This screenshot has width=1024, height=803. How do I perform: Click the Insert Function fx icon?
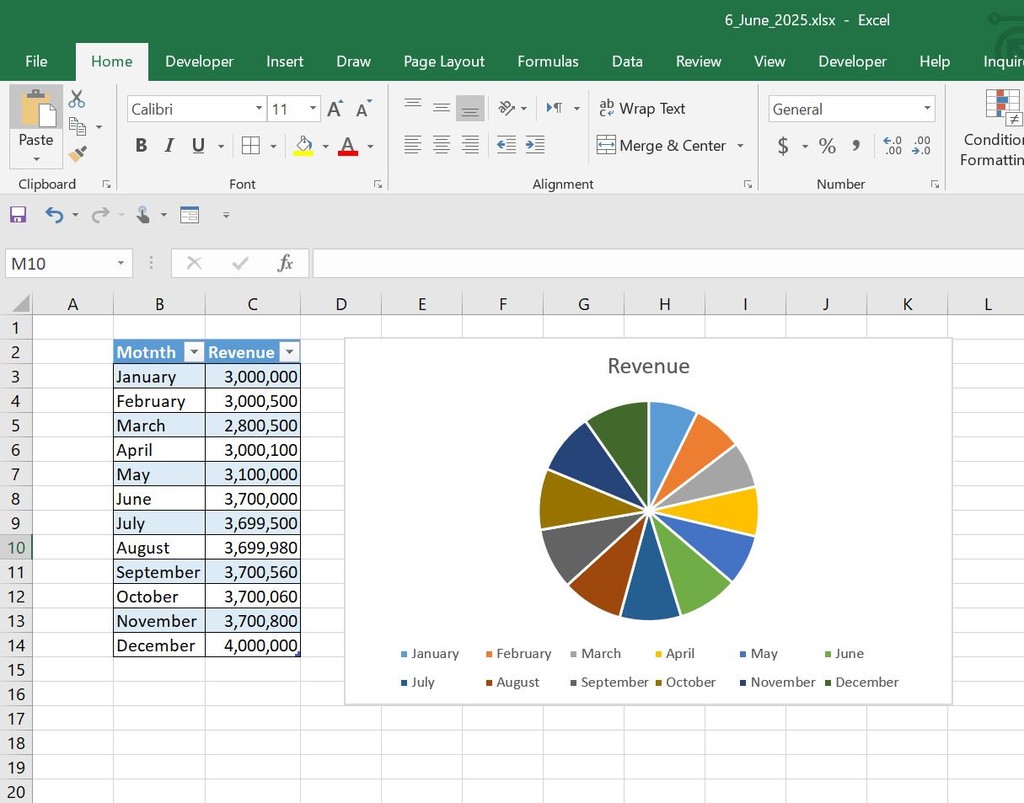tap(285, 263)
